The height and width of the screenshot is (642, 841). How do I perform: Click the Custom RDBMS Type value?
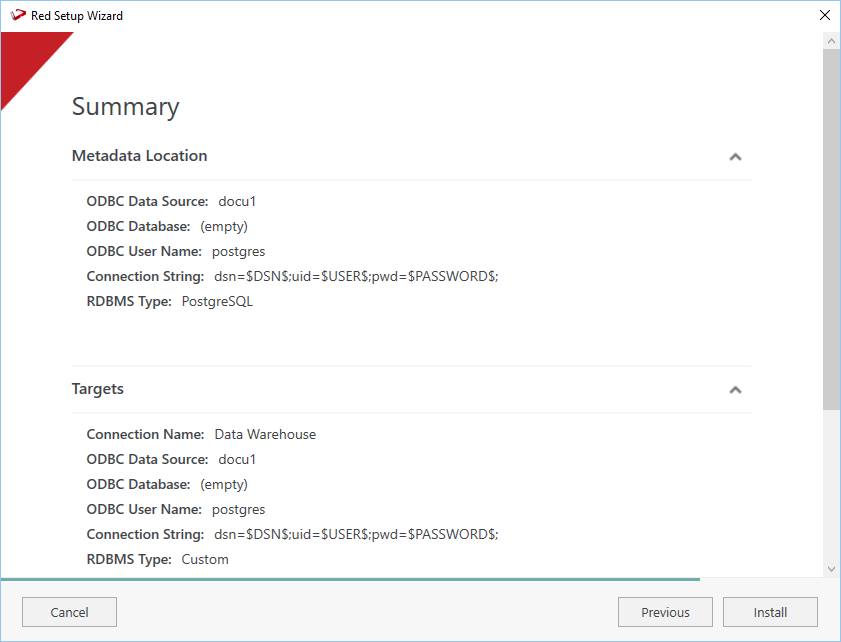click(x=205, y=559)
